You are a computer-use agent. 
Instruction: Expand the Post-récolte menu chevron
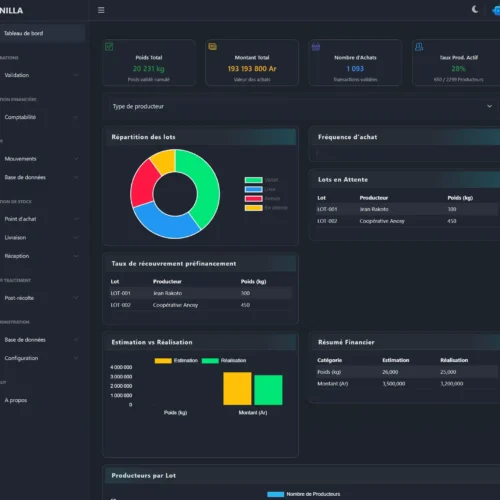point(76,298)
